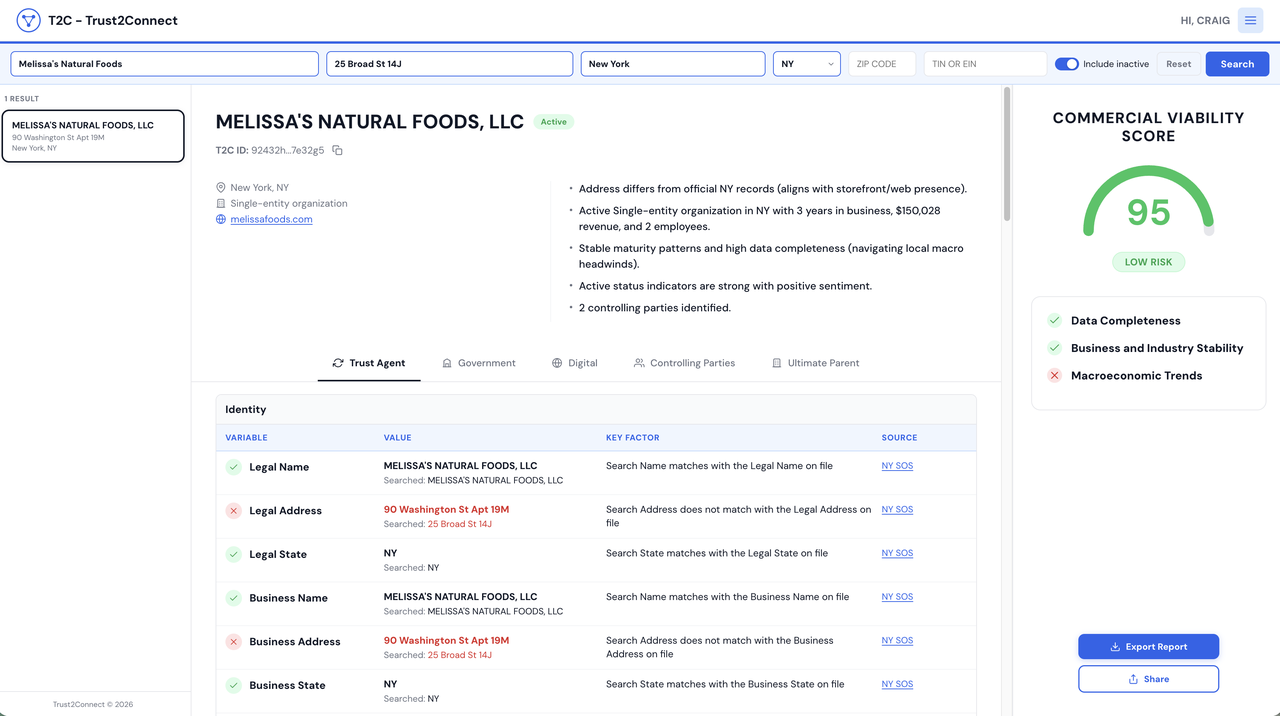Screen dimensions: 1280x716
Task: Open NY SOS source for Legal Name
Action: 897,466
